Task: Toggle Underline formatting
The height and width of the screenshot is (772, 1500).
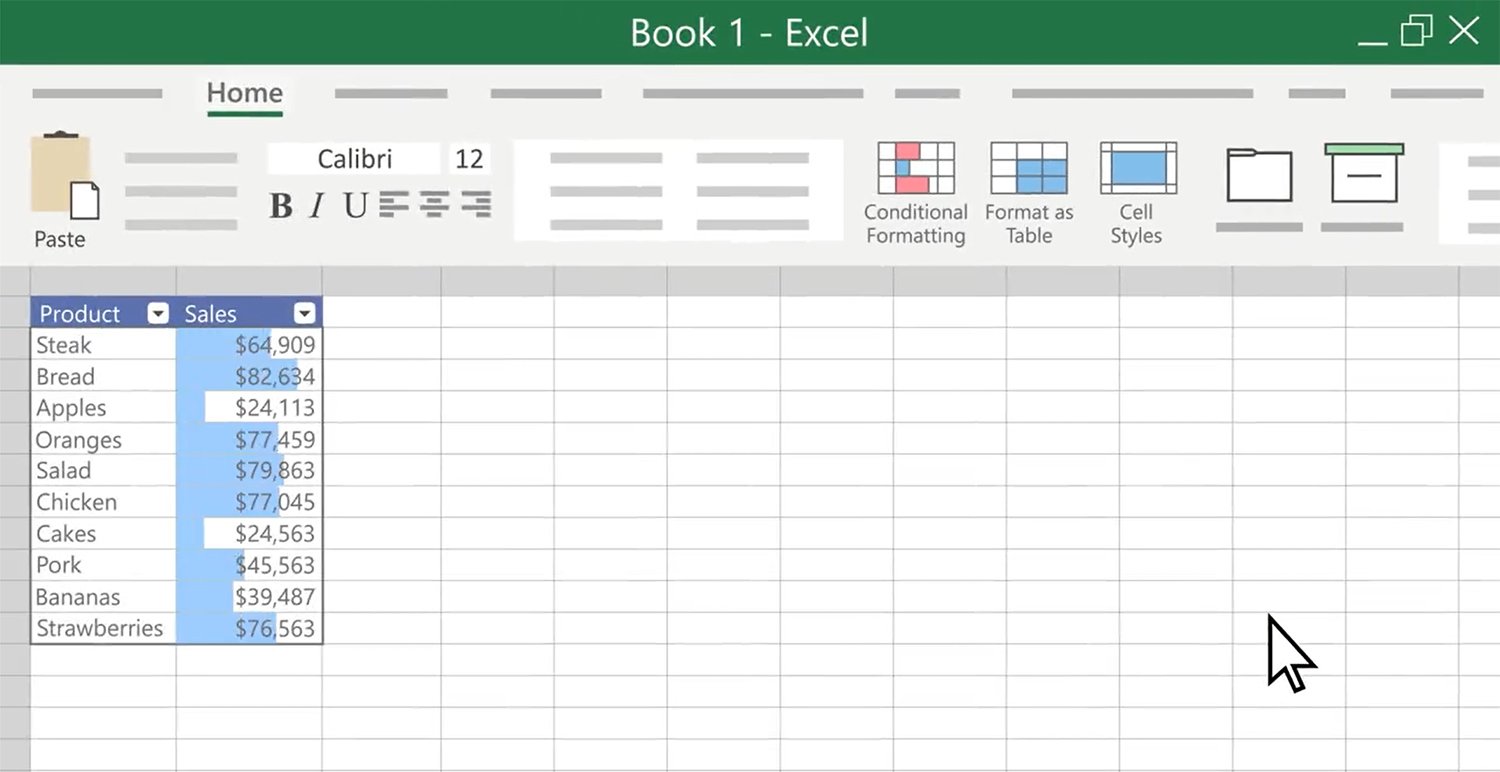Action: click(355, 206)
